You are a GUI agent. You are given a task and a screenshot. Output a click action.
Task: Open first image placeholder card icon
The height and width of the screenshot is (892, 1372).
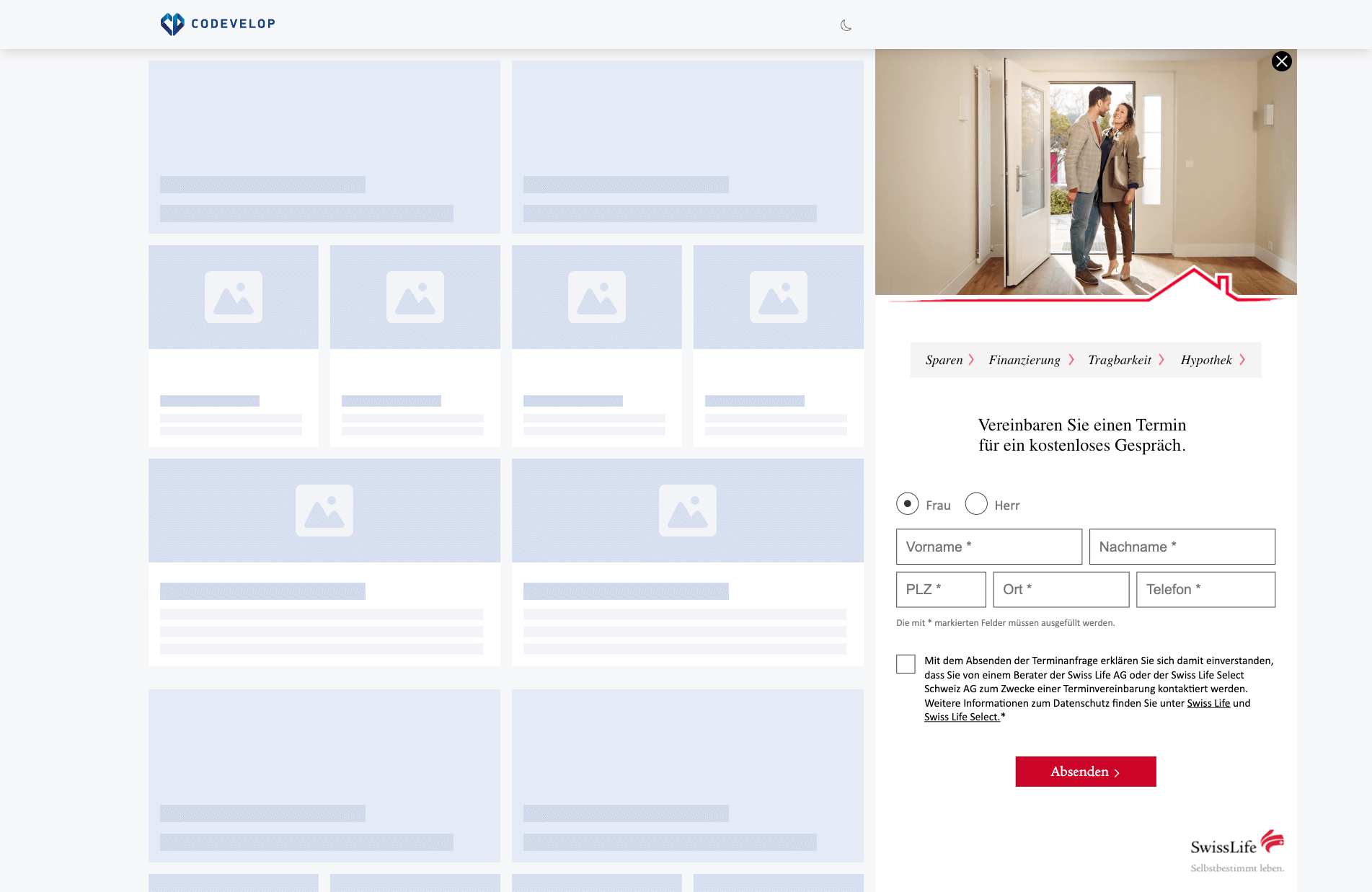click(x=234, y=297)
